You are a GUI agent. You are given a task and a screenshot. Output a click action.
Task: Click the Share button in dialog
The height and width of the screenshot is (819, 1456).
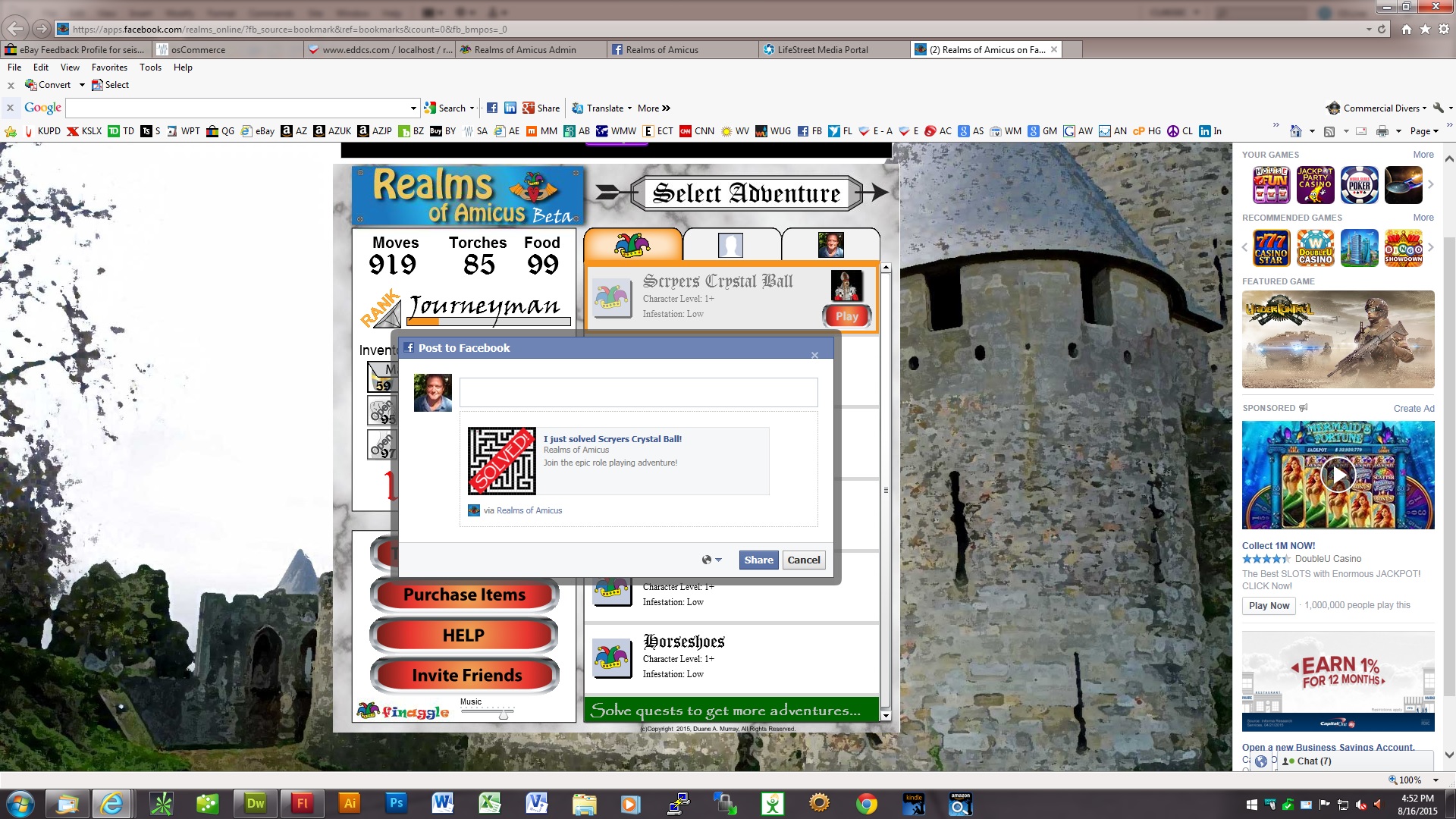758,560
